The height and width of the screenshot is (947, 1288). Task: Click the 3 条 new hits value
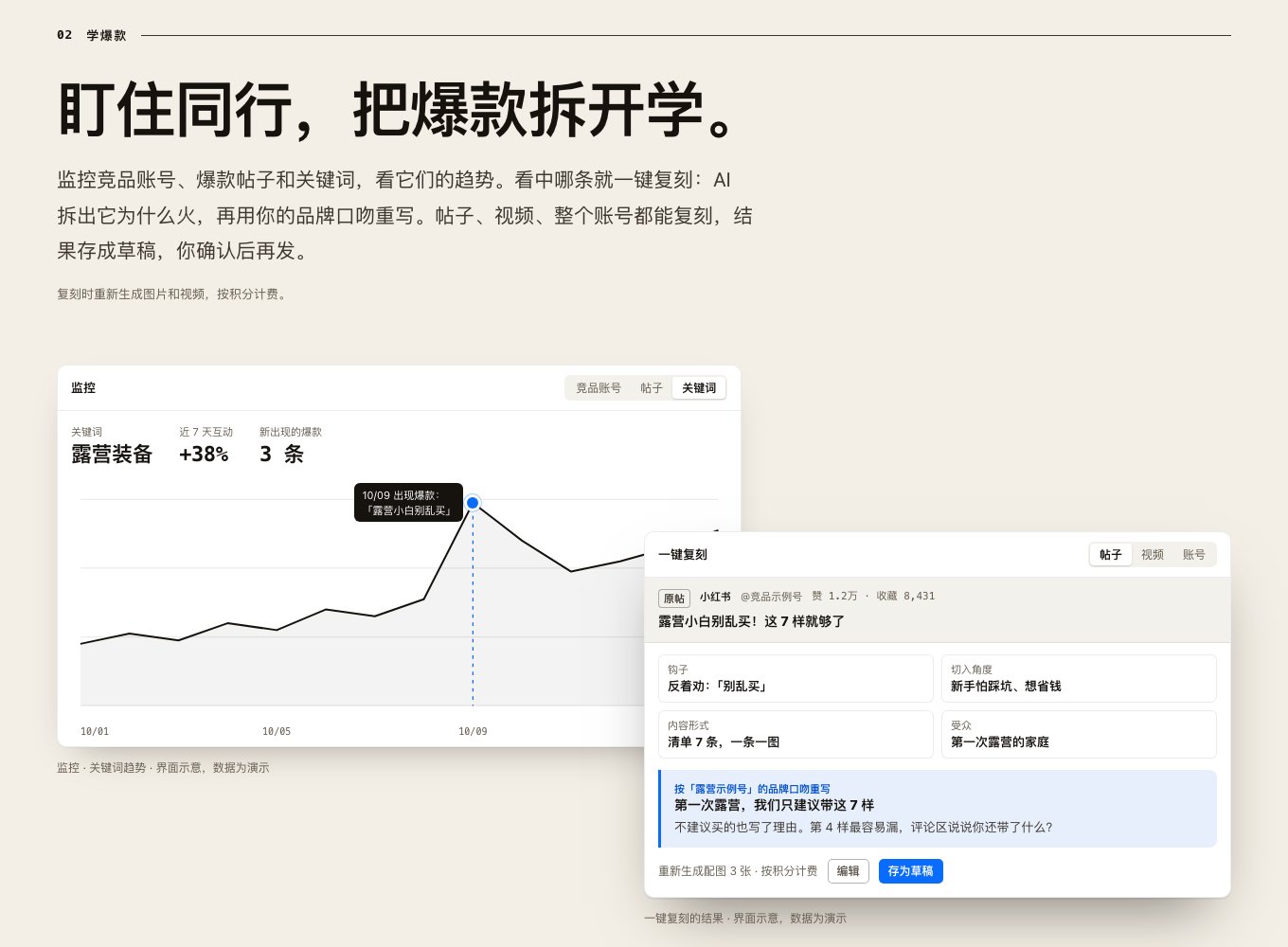[281, 455]
